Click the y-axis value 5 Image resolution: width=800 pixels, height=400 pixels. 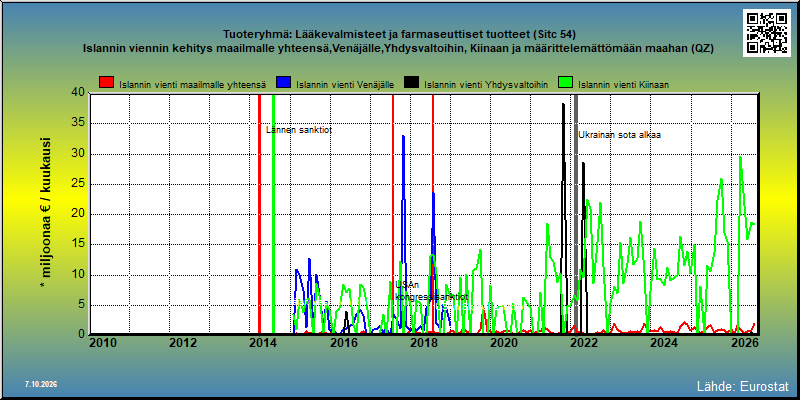coord(81,305)
